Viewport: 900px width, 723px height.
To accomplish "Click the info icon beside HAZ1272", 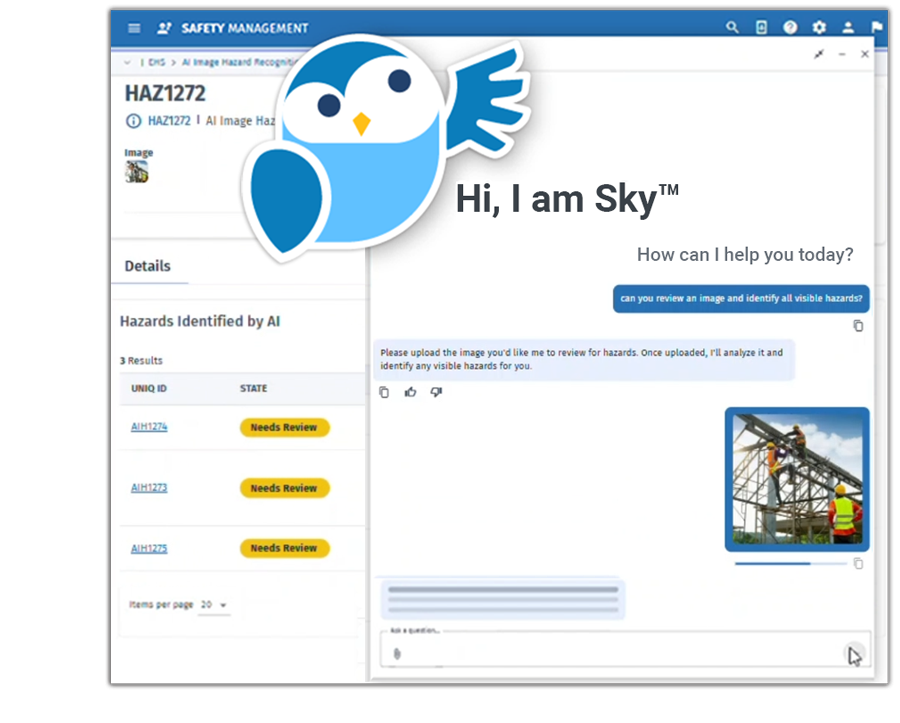I will (x=133, y=121).
